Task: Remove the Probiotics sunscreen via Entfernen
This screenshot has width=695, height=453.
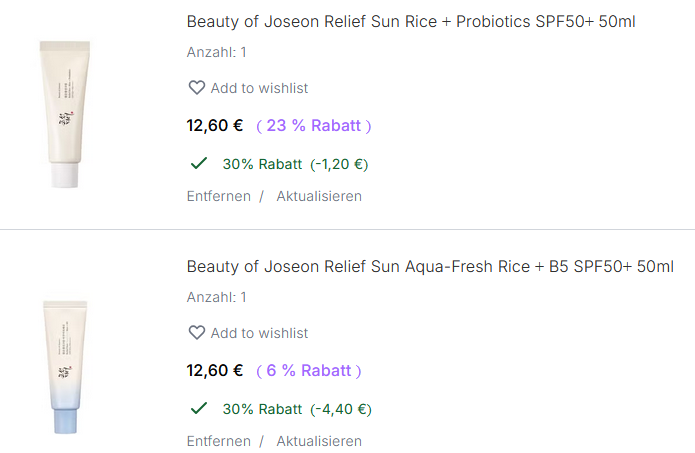Action: pyautogui.click(x=218, y=196)
